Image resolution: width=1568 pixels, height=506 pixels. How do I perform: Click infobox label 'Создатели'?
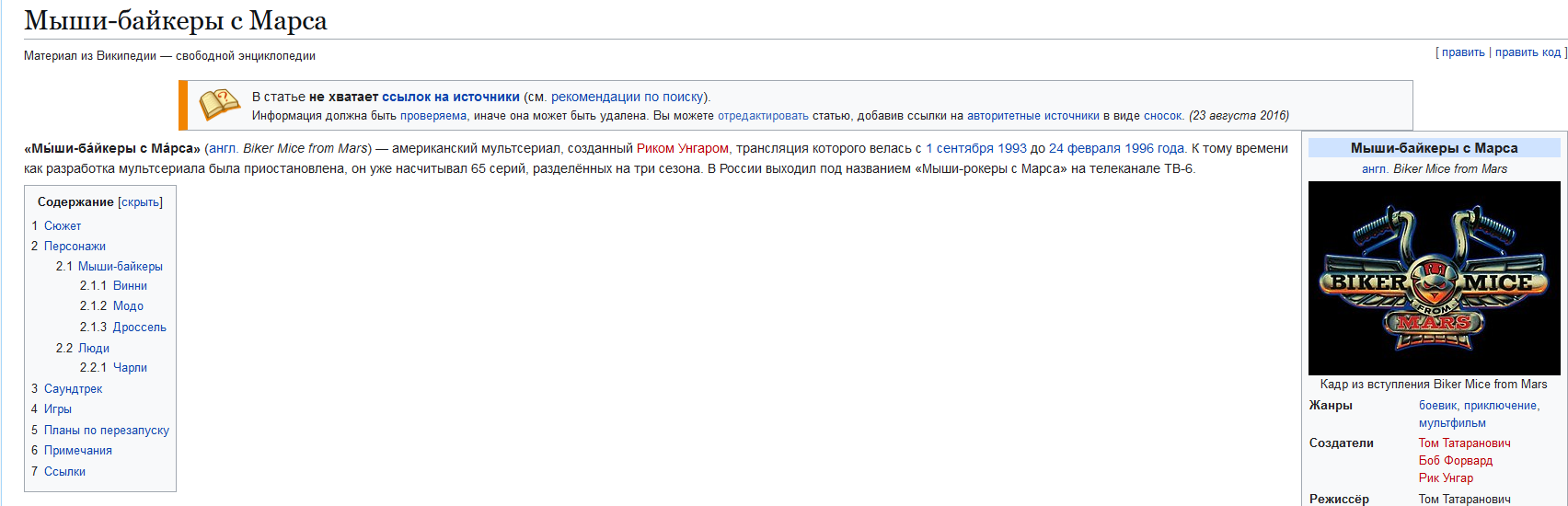pyautogui.click(x=1342, y=443)
